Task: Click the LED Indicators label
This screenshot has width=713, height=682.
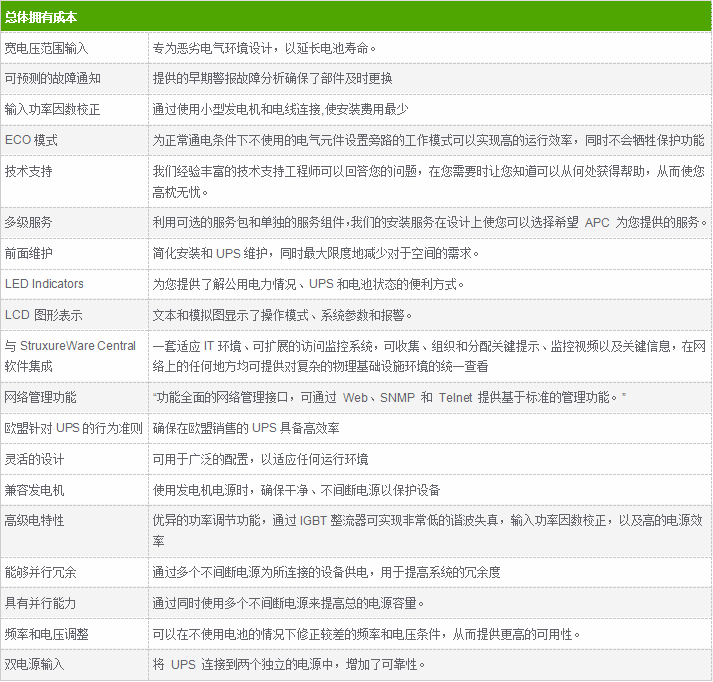Action: (x=45, y=284)
